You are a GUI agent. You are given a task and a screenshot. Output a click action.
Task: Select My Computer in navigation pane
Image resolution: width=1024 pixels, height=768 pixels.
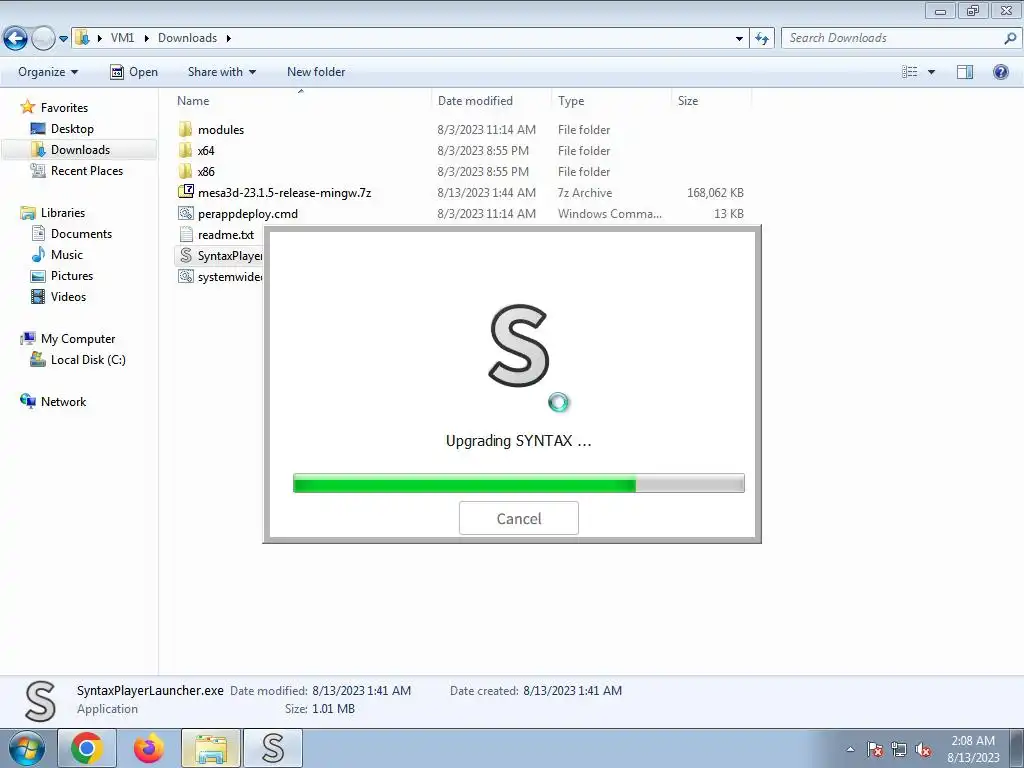coord(78,338)
